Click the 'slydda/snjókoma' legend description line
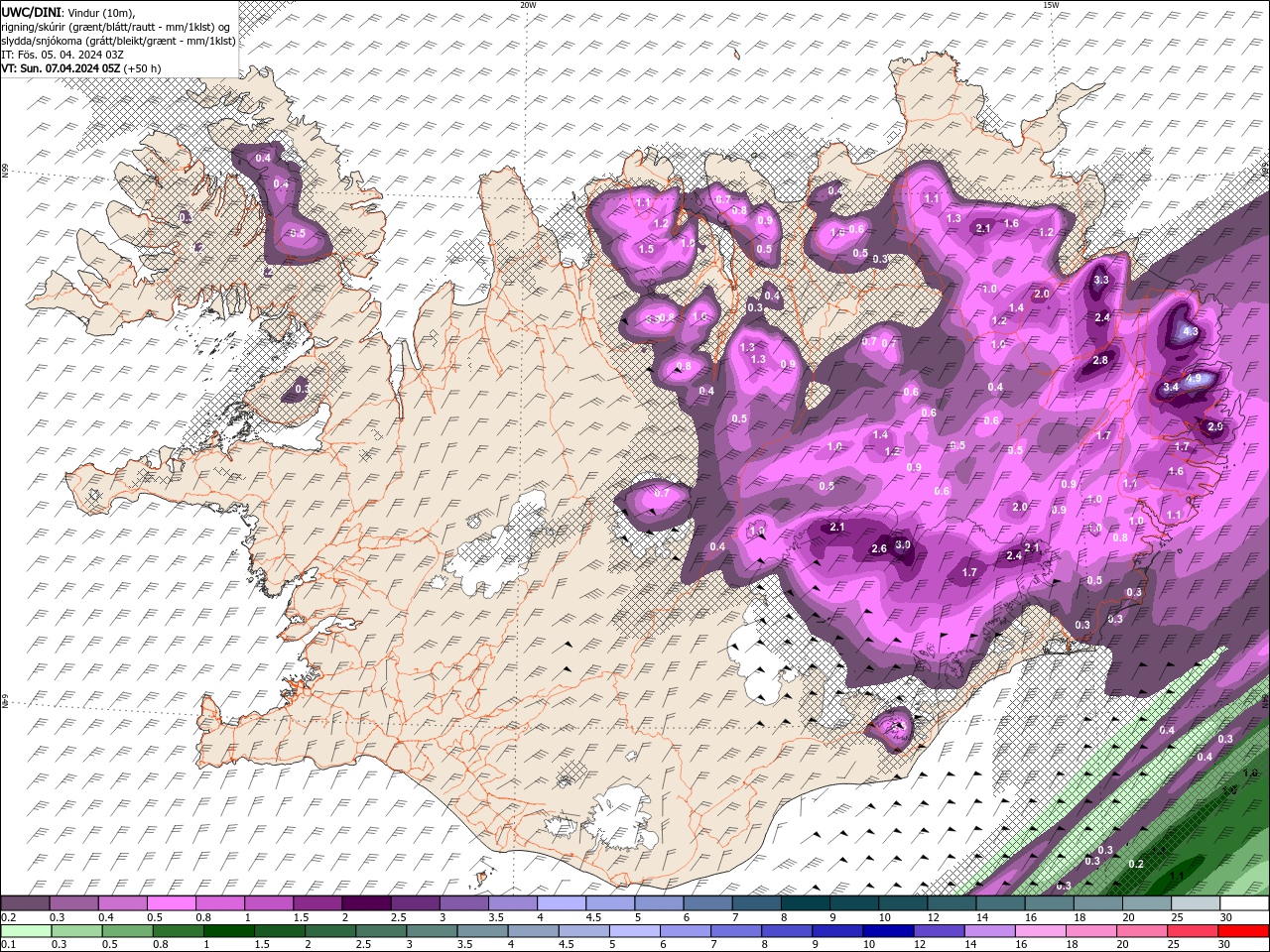Viewport: 1270px width, 952px height. coord(119,41)
